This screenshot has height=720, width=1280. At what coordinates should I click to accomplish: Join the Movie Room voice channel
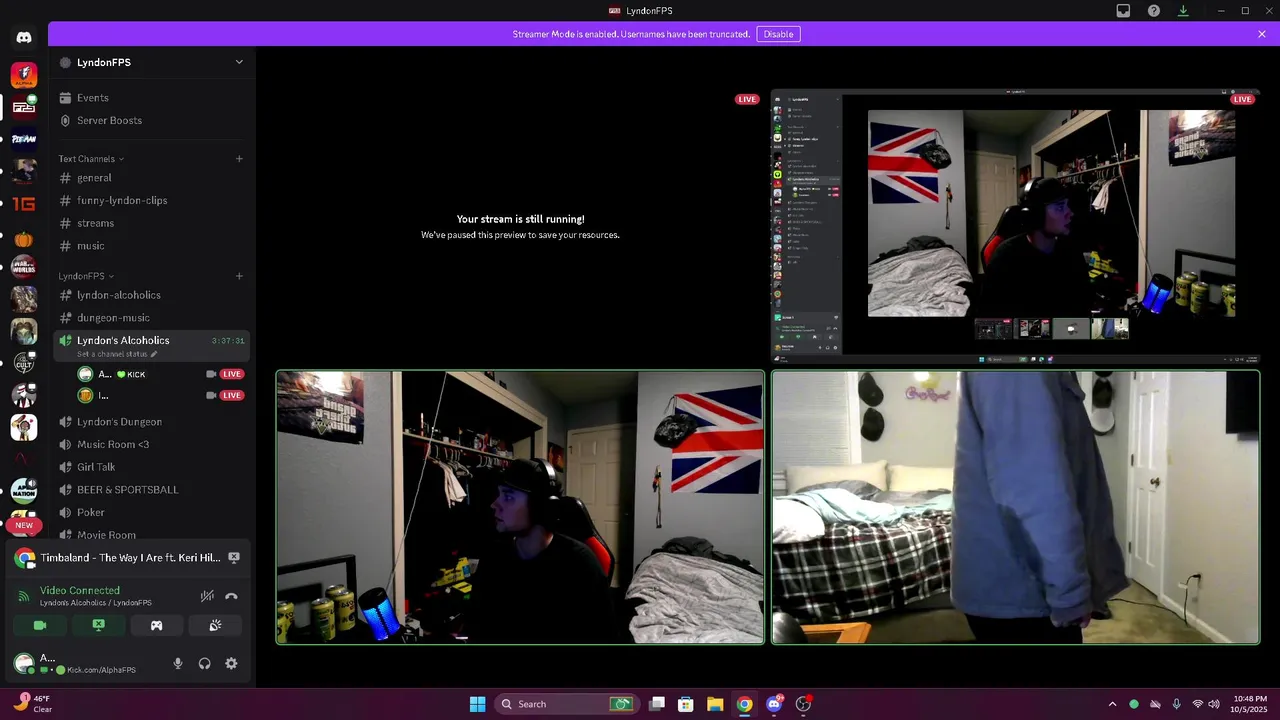[152, 535]
